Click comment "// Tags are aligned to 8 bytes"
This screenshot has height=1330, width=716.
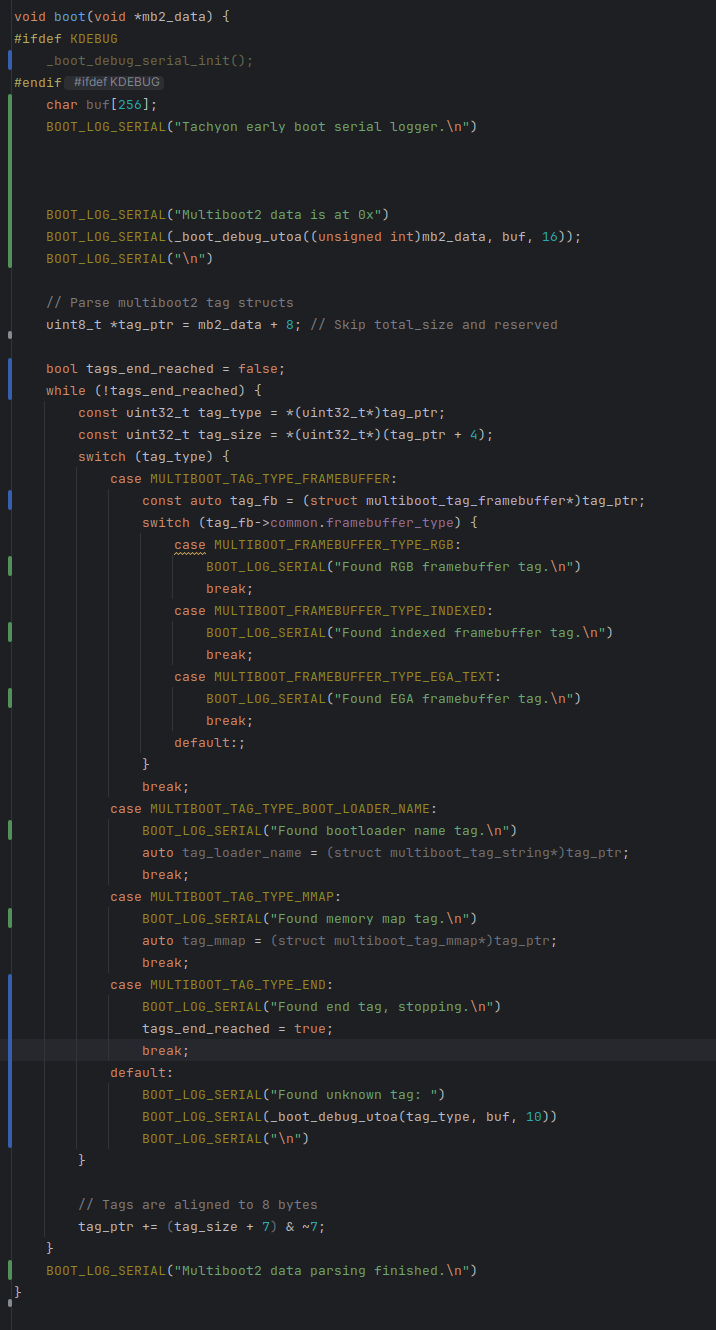pos(198,1204)
